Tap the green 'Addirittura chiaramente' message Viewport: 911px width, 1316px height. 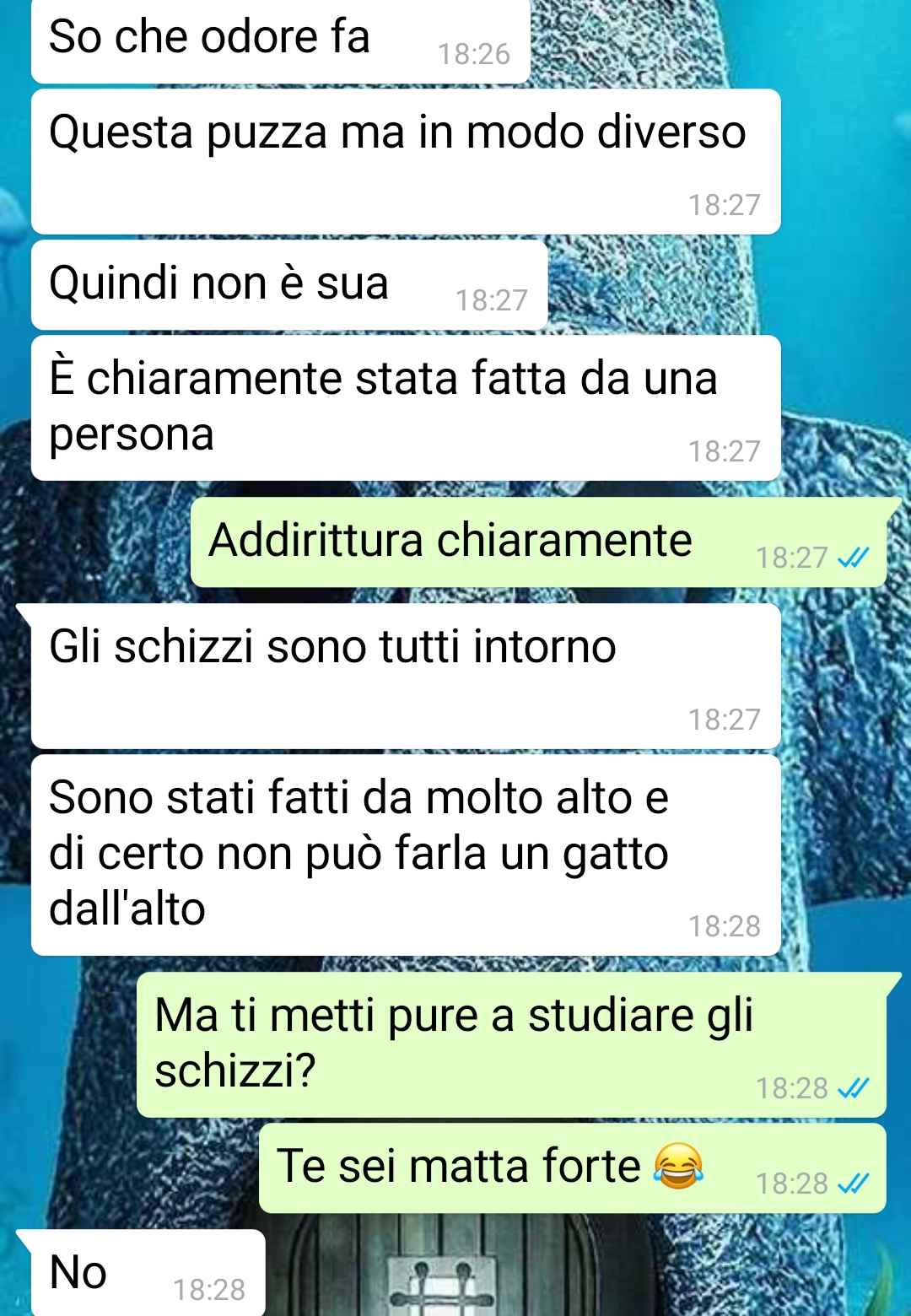coord(538,542)
